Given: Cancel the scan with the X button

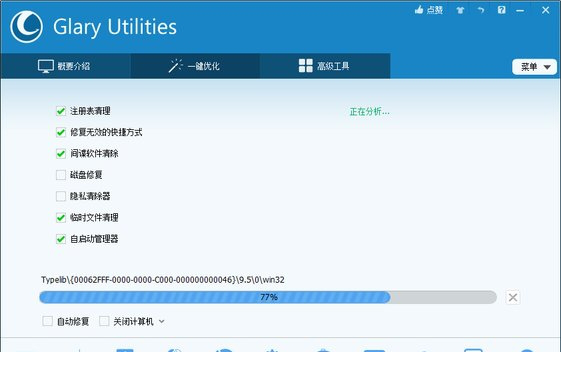Looking at the screenshot, I should point(513,297).
